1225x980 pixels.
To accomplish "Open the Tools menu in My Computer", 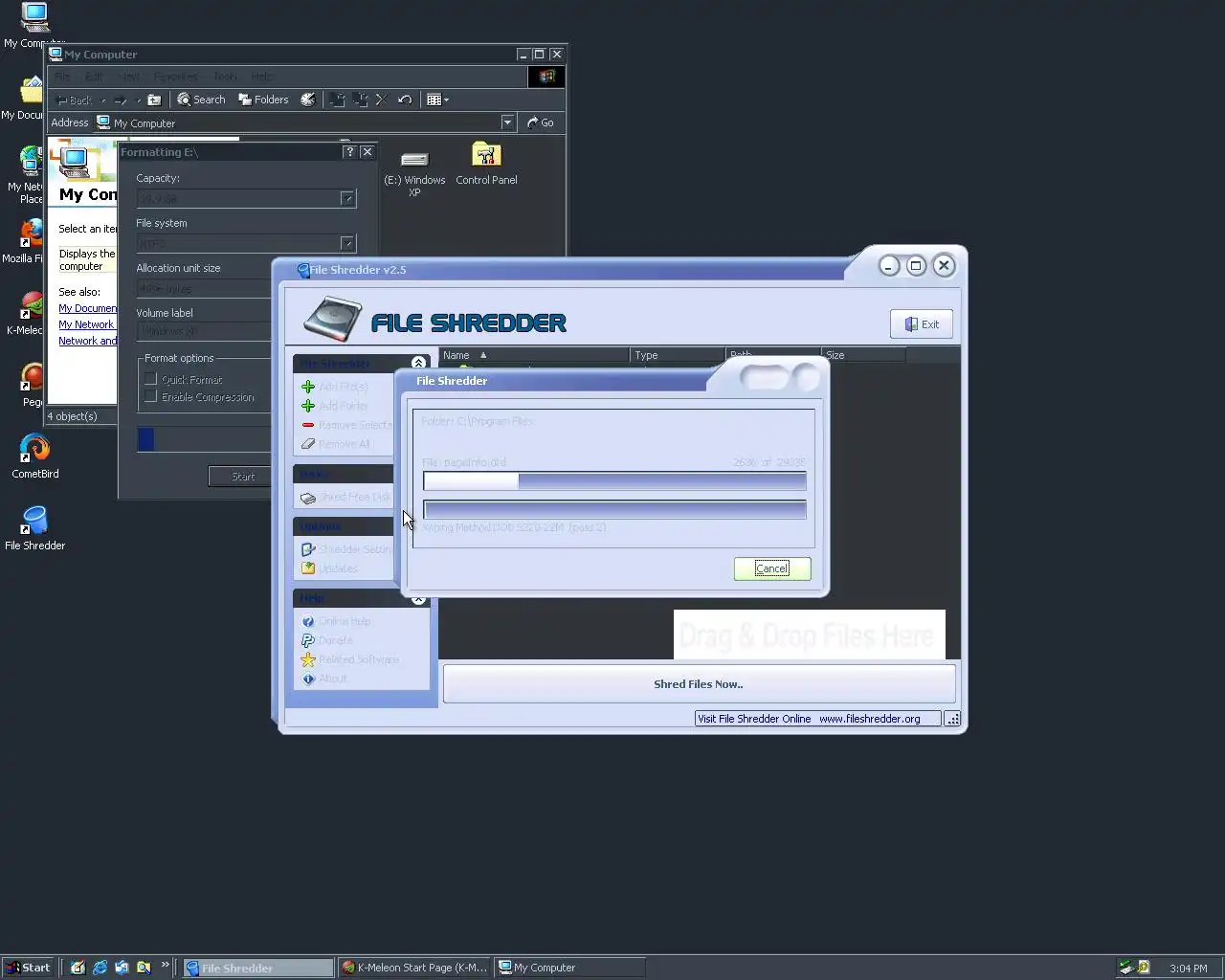I will click(225, 77).
